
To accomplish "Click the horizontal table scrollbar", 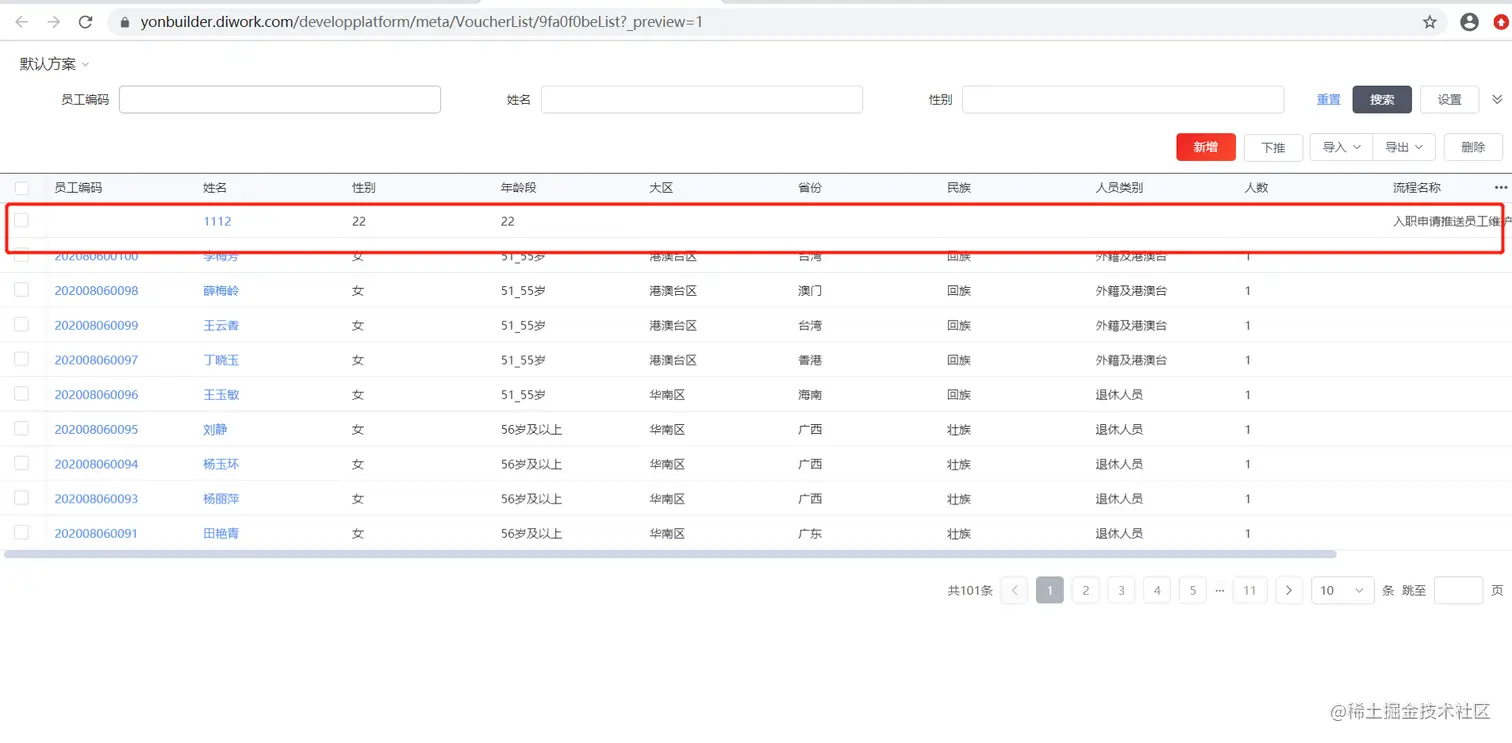I will [x=670, y=553].
